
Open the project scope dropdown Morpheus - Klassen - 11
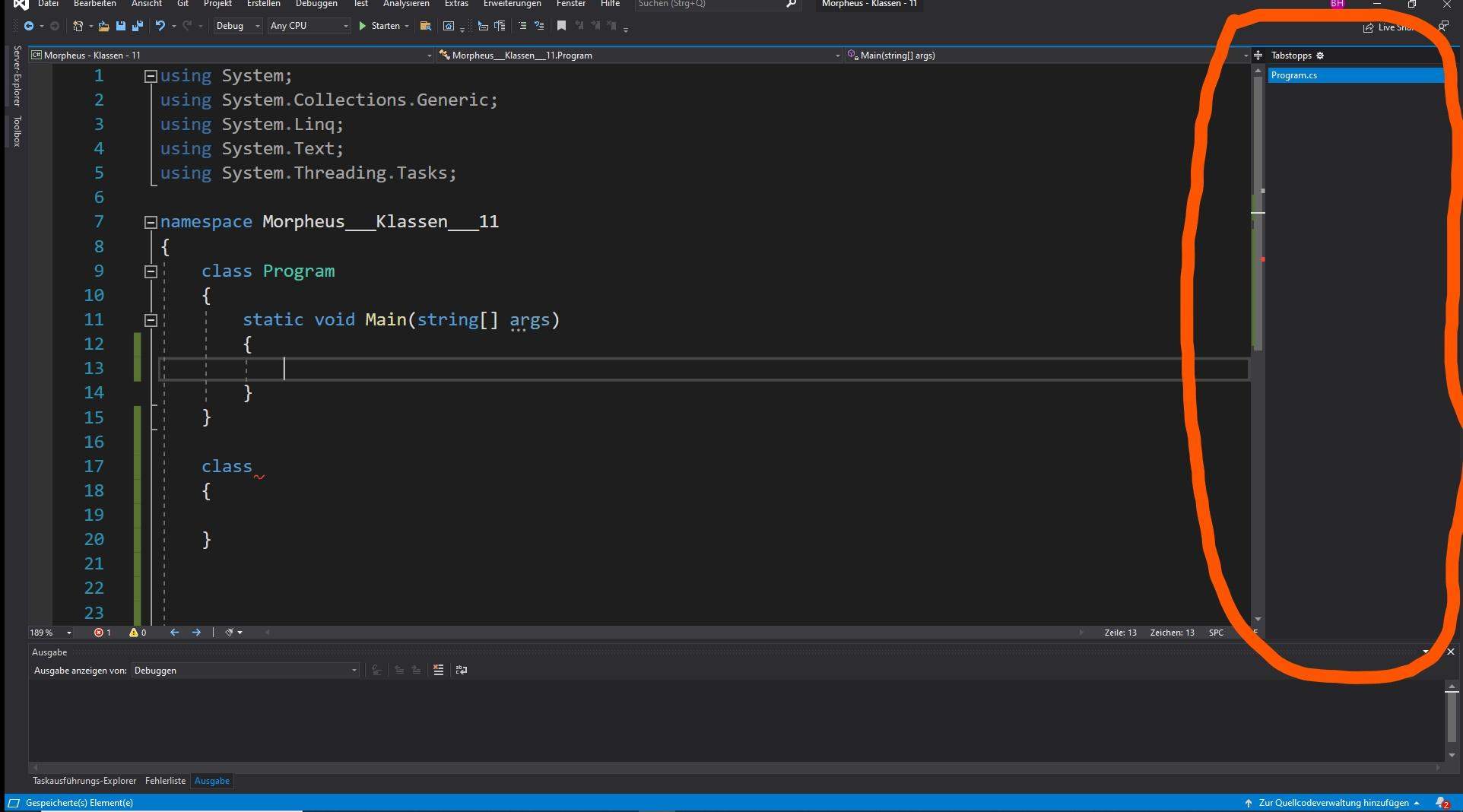pos(231,55)
